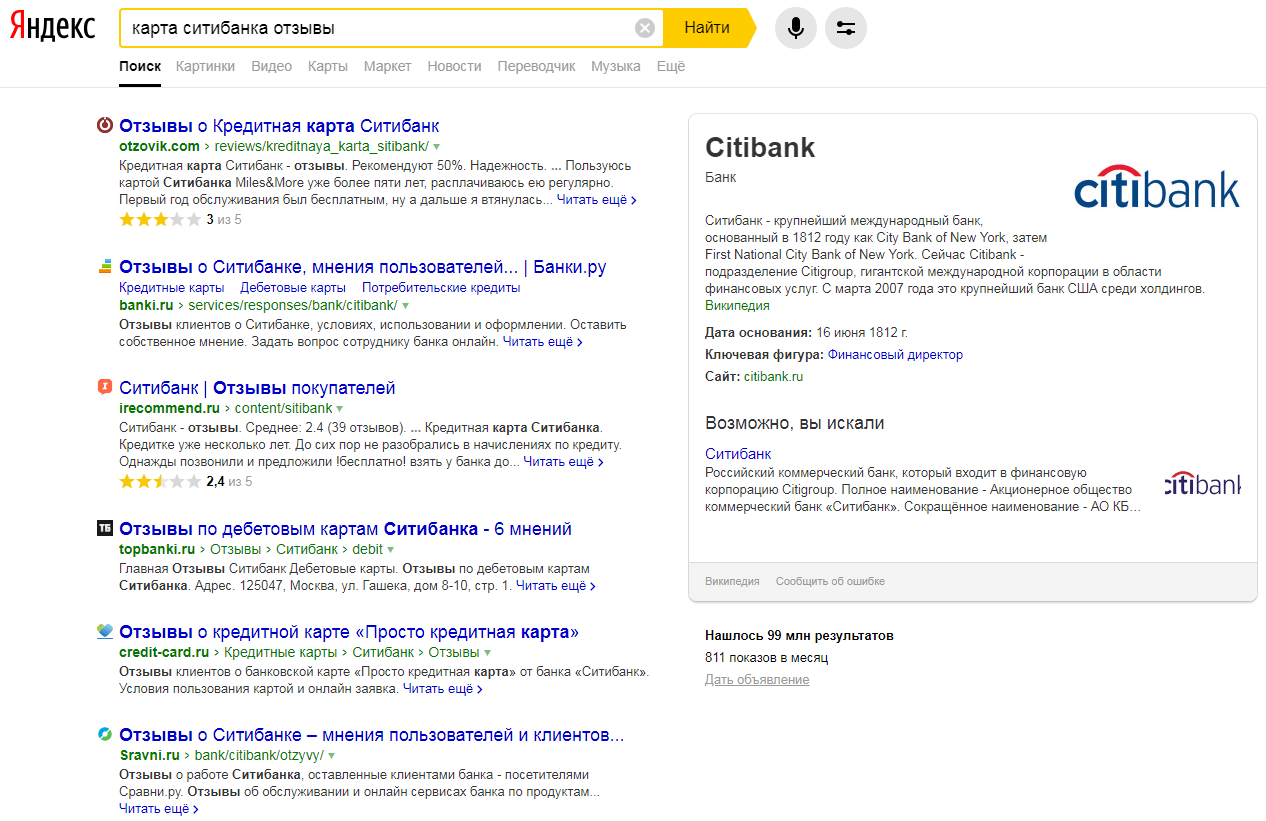The image size is (1266, 821).
Task: Open the Википедия link under Citibank description
Action: click(x=737, y=306)
